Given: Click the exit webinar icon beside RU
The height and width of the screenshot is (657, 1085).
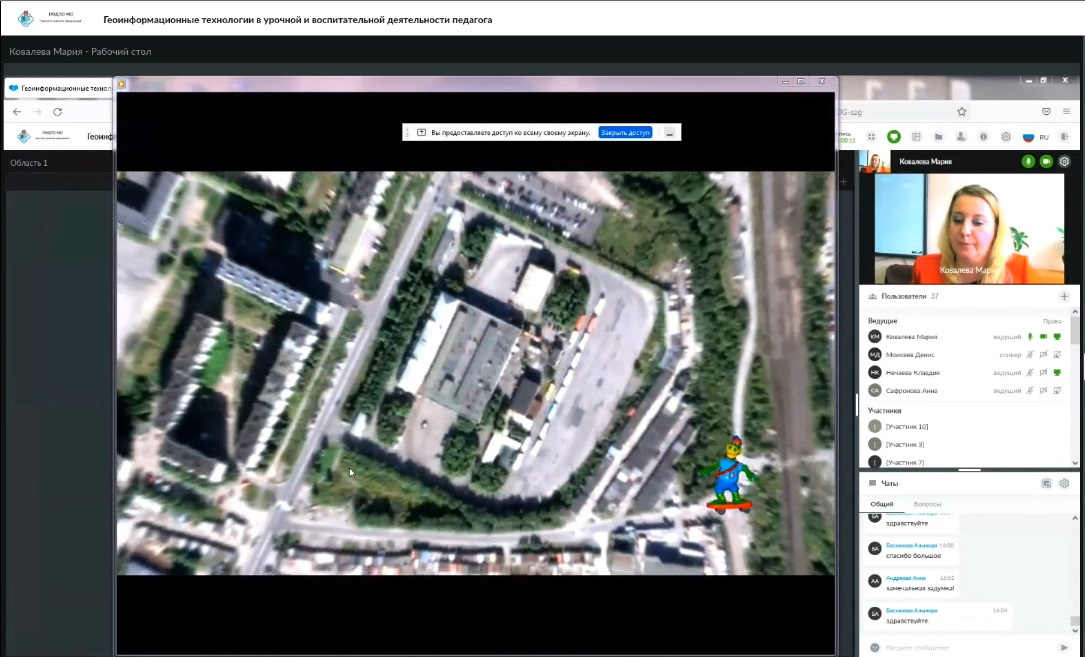Looking at the screenshot, I should pos(1064,137).
